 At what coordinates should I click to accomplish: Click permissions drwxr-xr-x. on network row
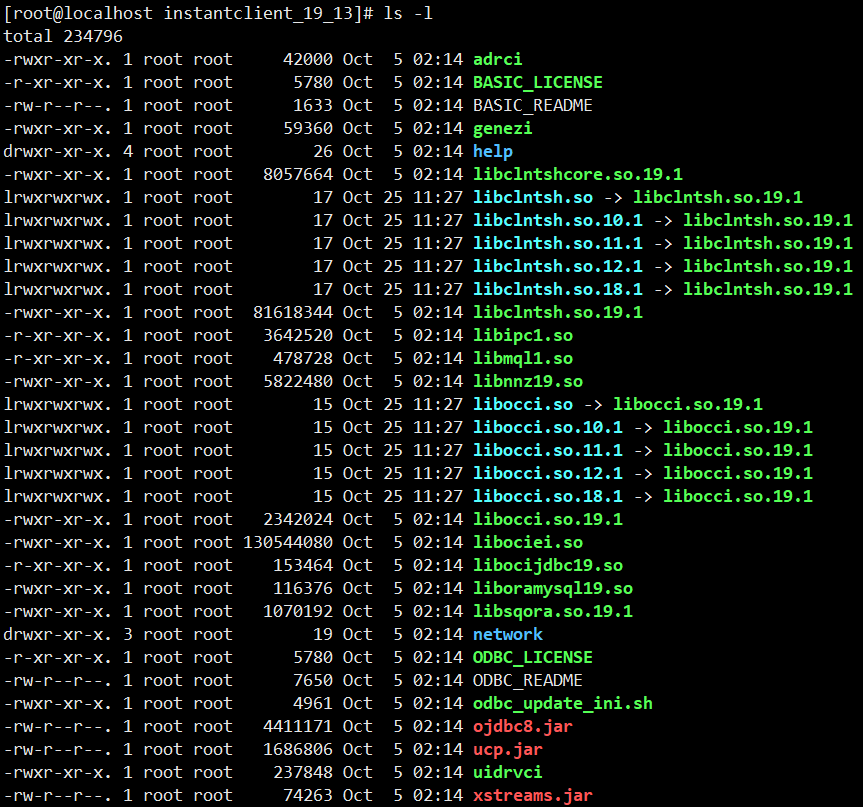point(57,634)
